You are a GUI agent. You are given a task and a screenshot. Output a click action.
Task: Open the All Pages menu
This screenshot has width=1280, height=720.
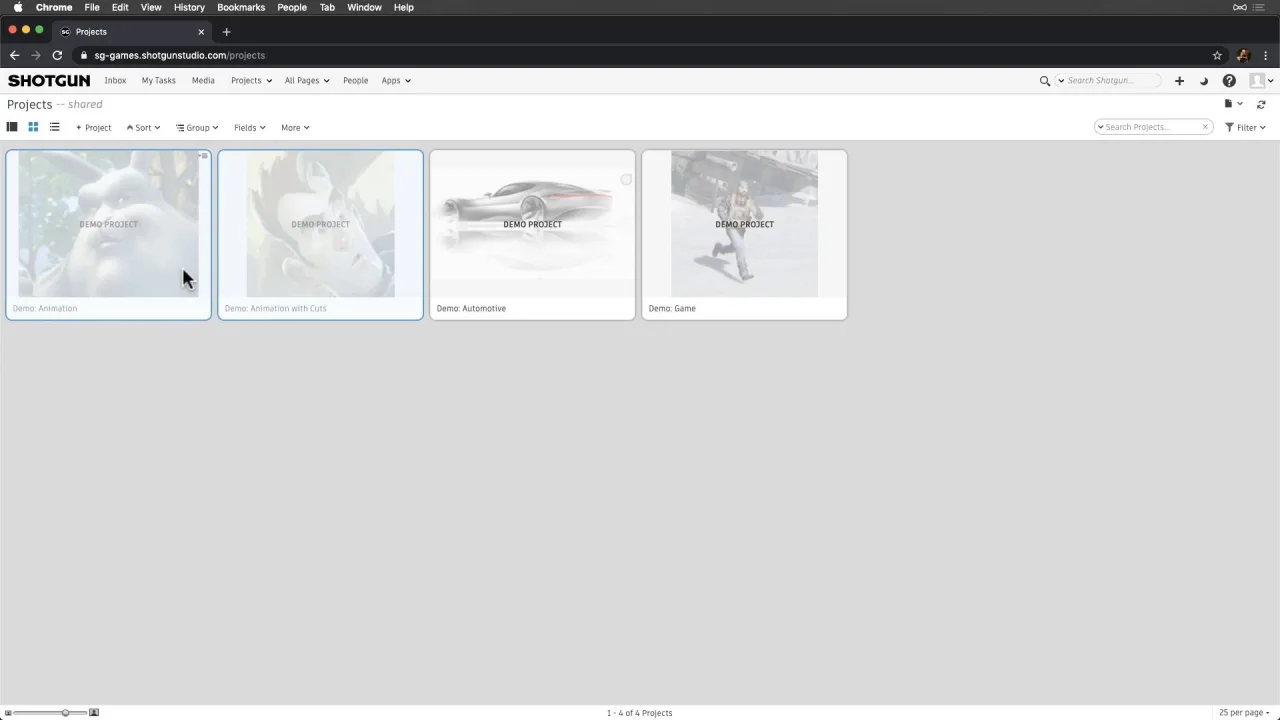tap(307, 80)
